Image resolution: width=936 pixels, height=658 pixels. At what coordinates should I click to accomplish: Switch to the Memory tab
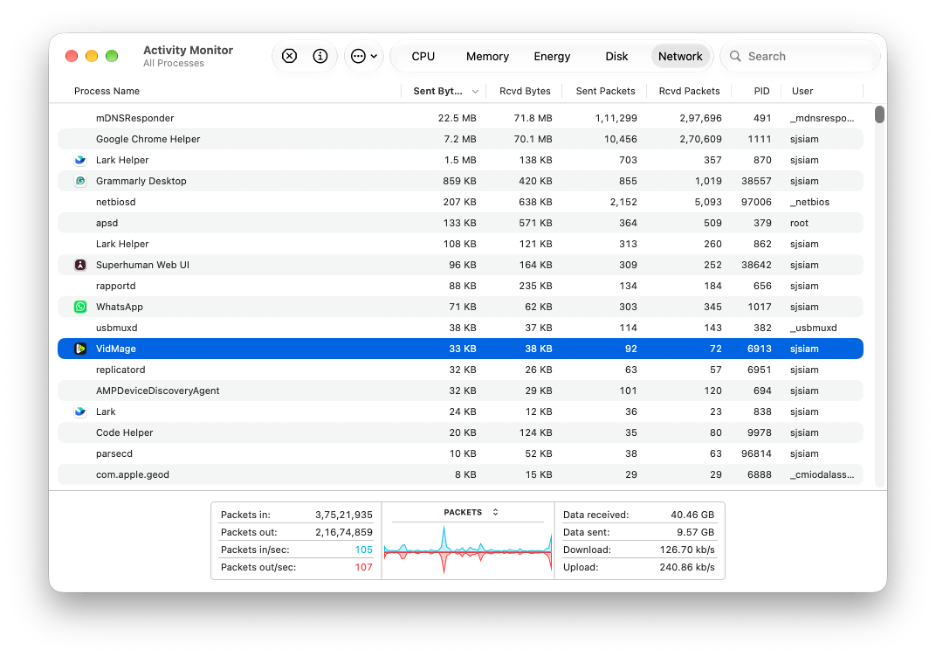[x=487, y=56]
